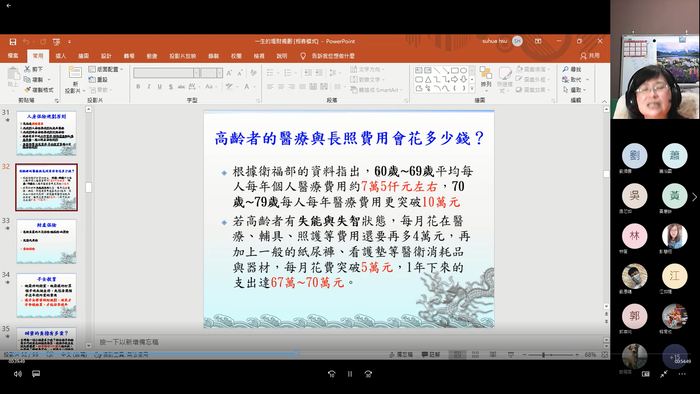This screenshot has height=394, width=700.
Task: Toggle Underline formatting
Action: [159, 87]
